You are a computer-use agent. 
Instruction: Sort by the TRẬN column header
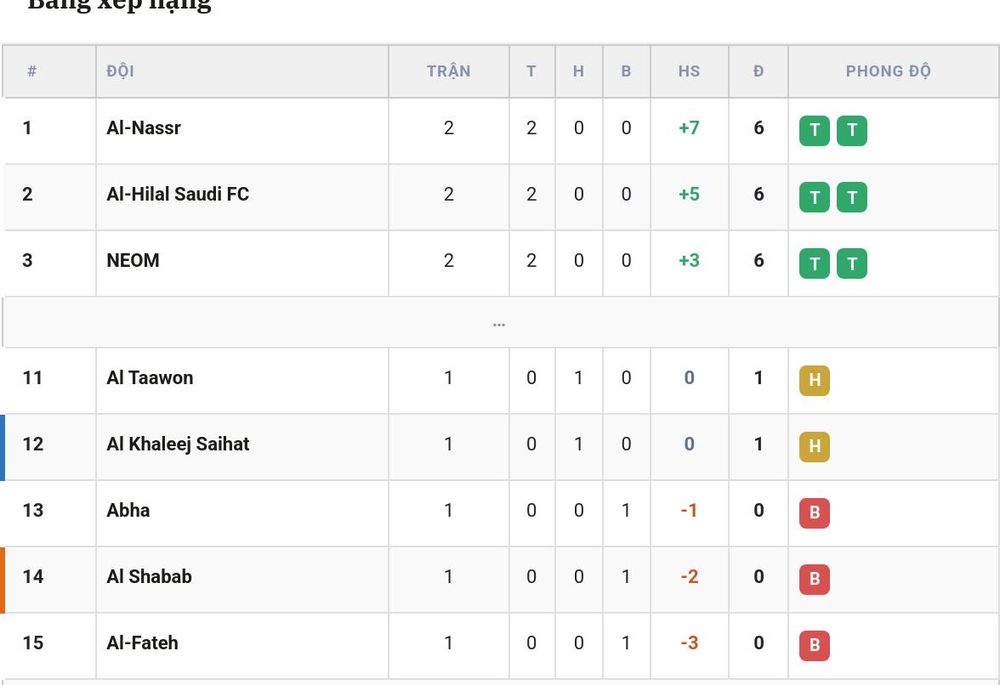pyautogui.click(x=448, y=71)
